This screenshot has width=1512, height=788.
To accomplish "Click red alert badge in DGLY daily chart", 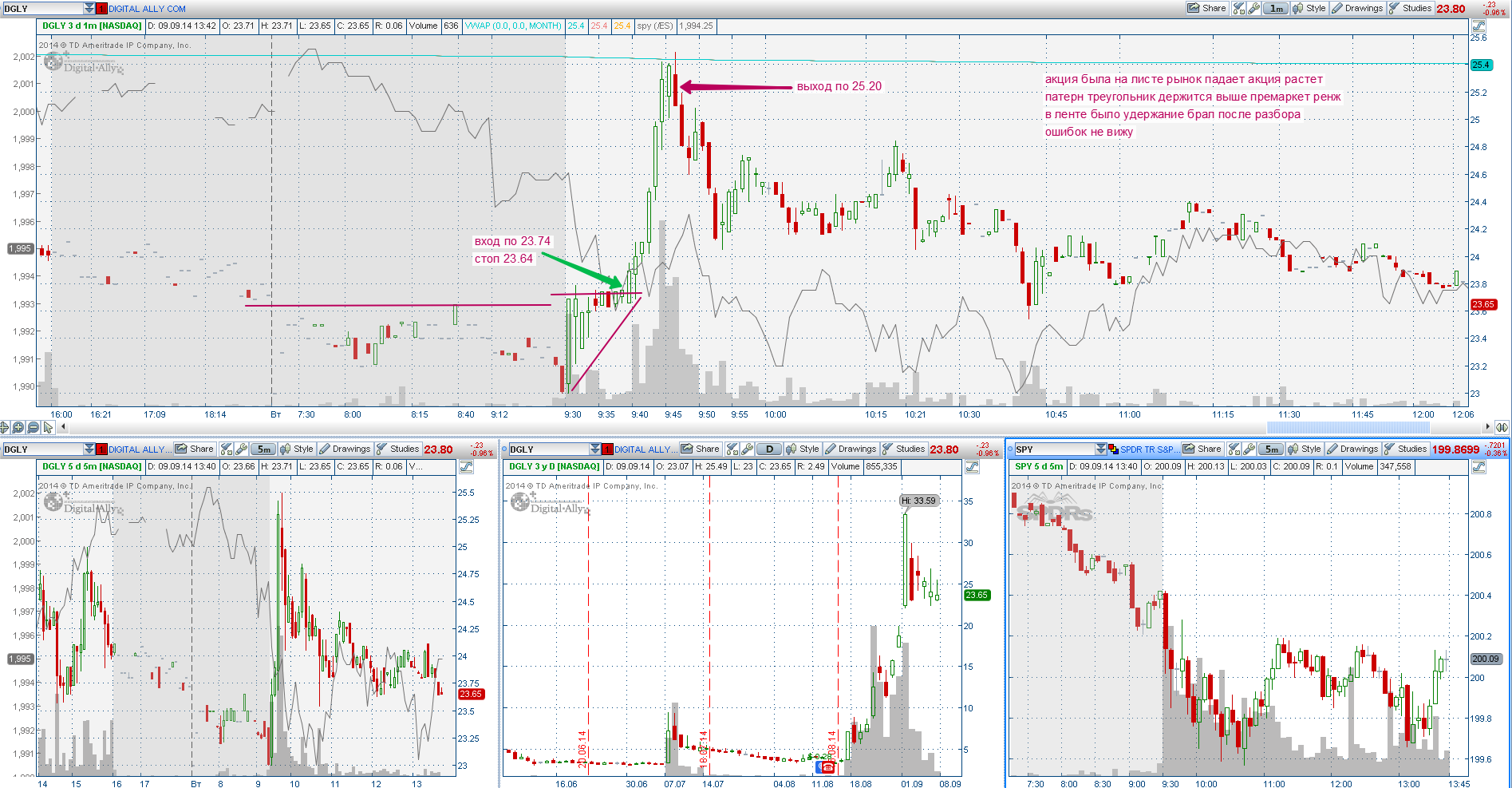I will 608,449.
